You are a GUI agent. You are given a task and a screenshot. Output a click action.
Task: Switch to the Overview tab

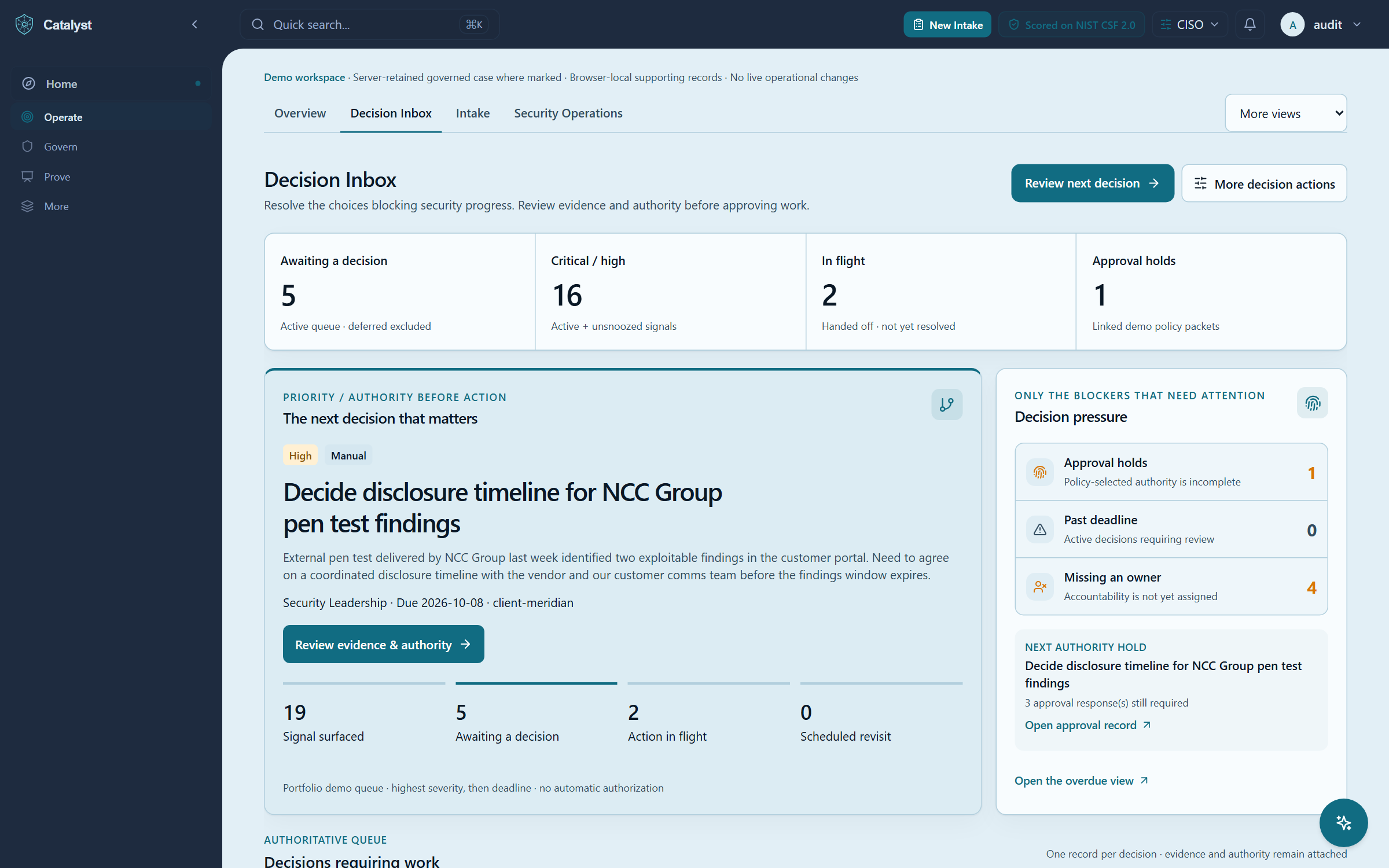click(300, 113)
